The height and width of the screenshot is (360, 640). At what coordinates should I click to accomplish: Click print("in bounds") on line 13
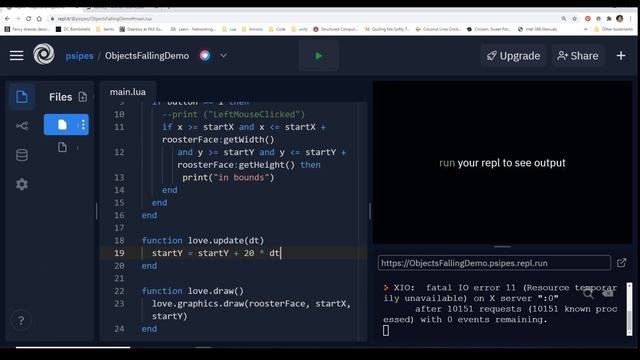tap(228, 178)
